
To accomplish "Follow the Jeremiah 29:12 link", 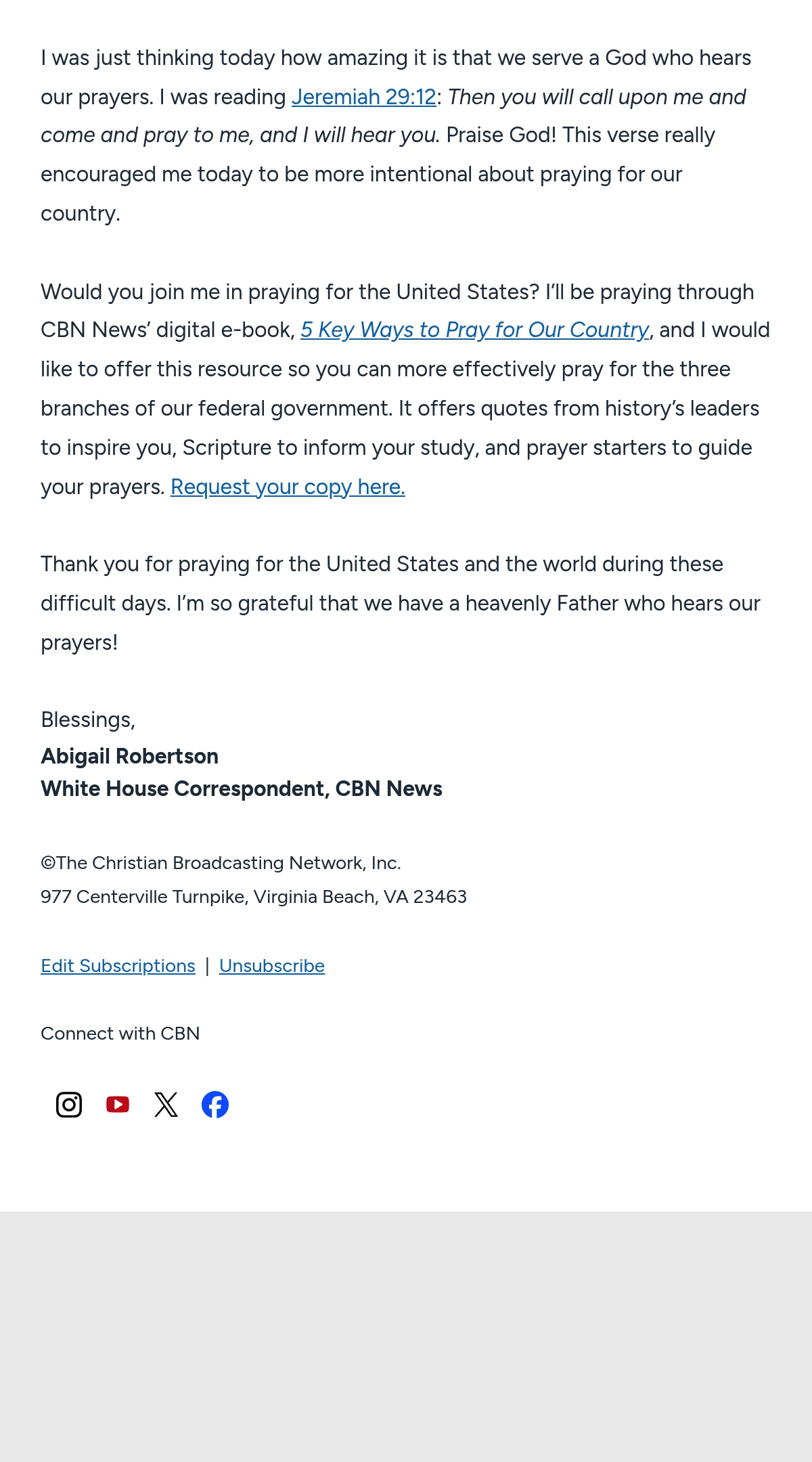I will tap(364, 97).
